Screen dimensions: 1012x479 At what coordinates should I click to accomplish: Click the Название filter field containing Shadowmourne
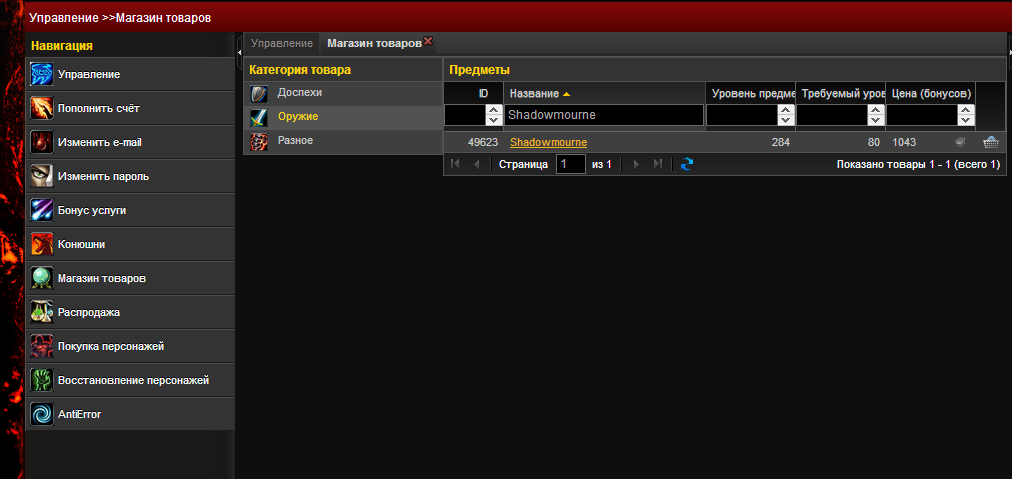coord(604,116)
